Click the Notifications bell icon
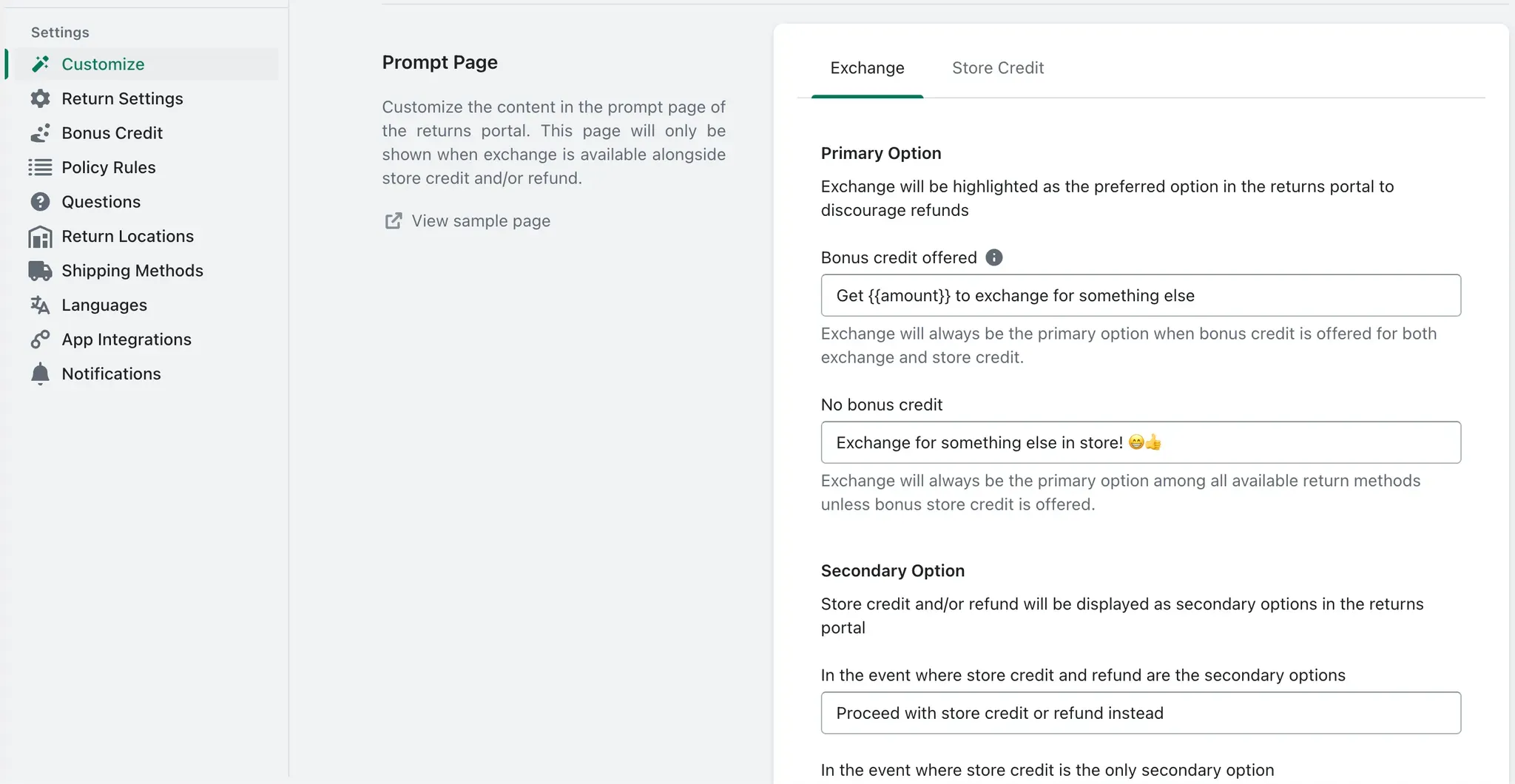The height and width of the screenshot is (784, 1515). pos(41,374)
